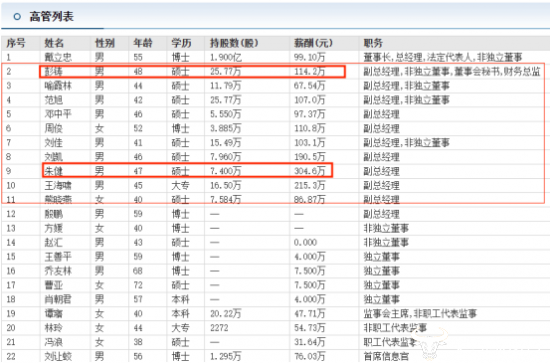Click the name 林玲 in row 20

coord(54,328)
